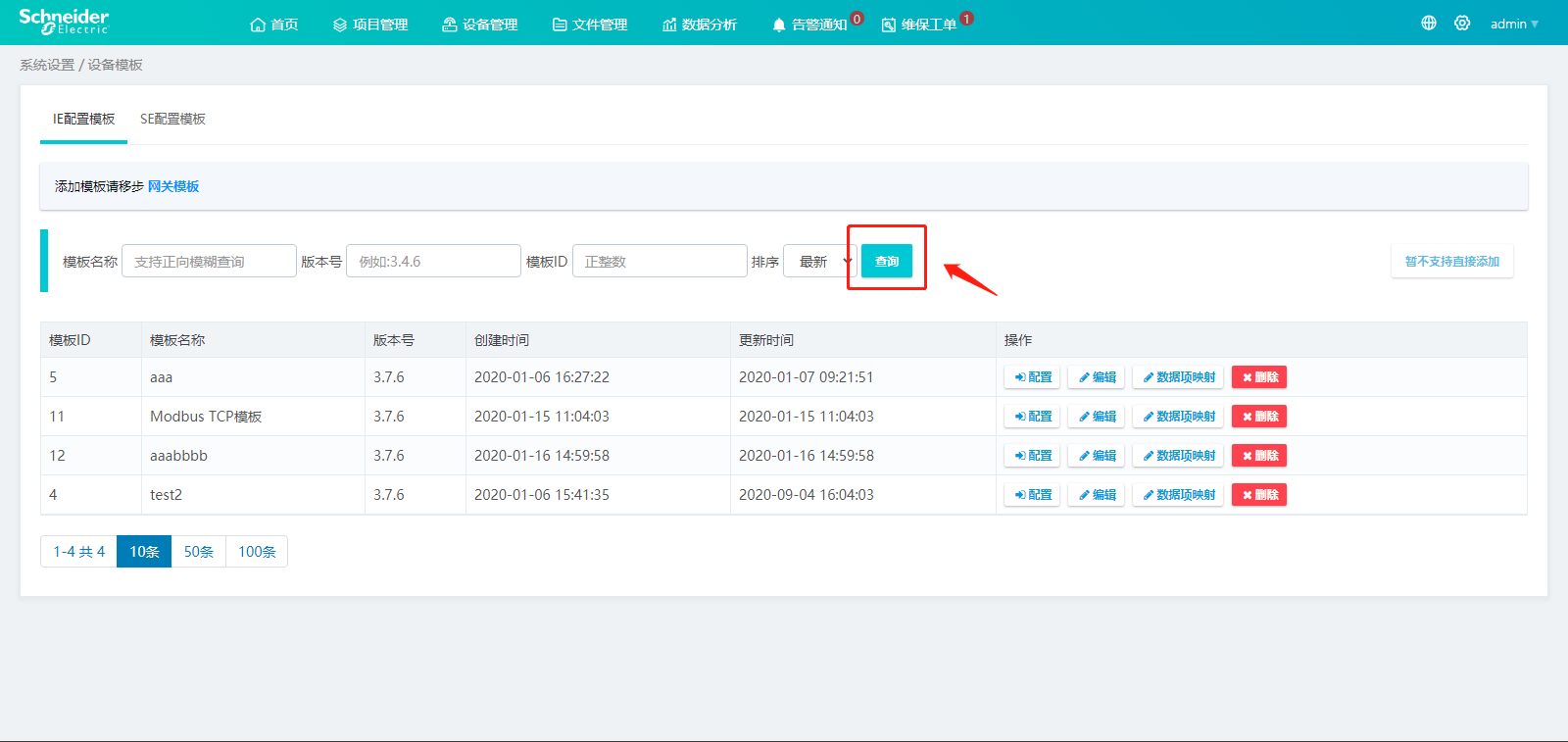Screen dimensions: 1568x742
Task: Select 10条 per page
Action: pos(144,552)
